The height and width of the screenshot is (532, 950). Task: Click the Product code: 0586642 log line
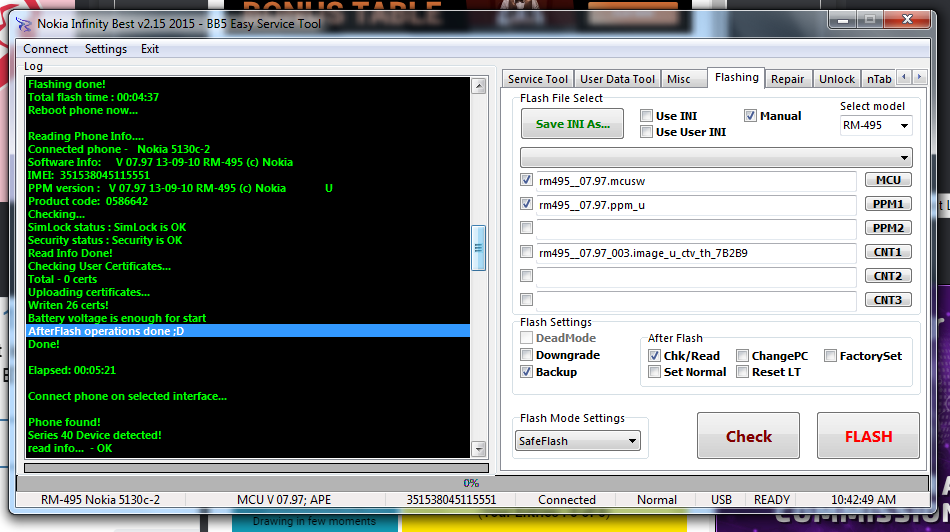(88, 201)
